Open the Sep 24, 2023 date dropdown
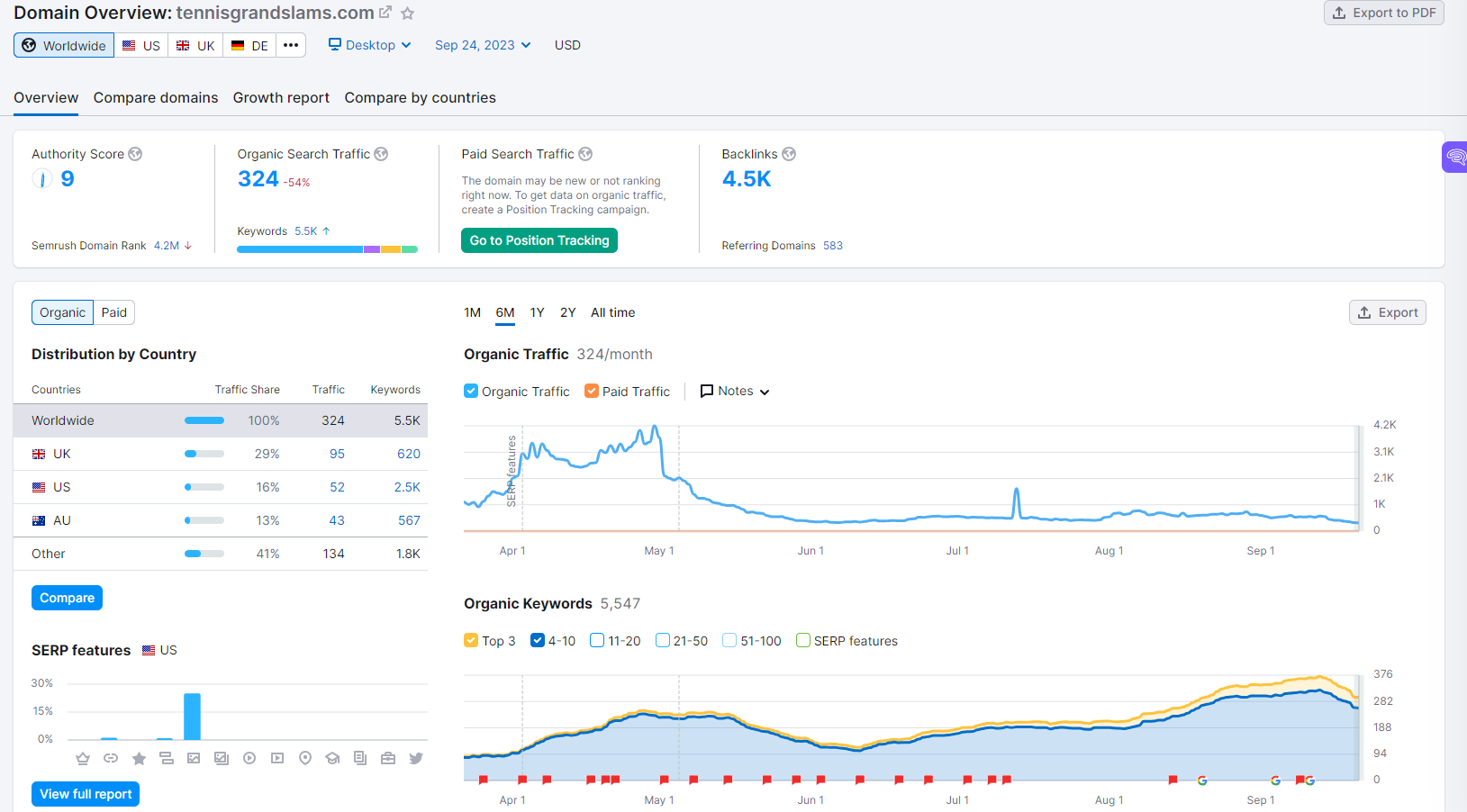Image resolution: width=1467 pixels, height=812 pixels. (x=483, y=45)
